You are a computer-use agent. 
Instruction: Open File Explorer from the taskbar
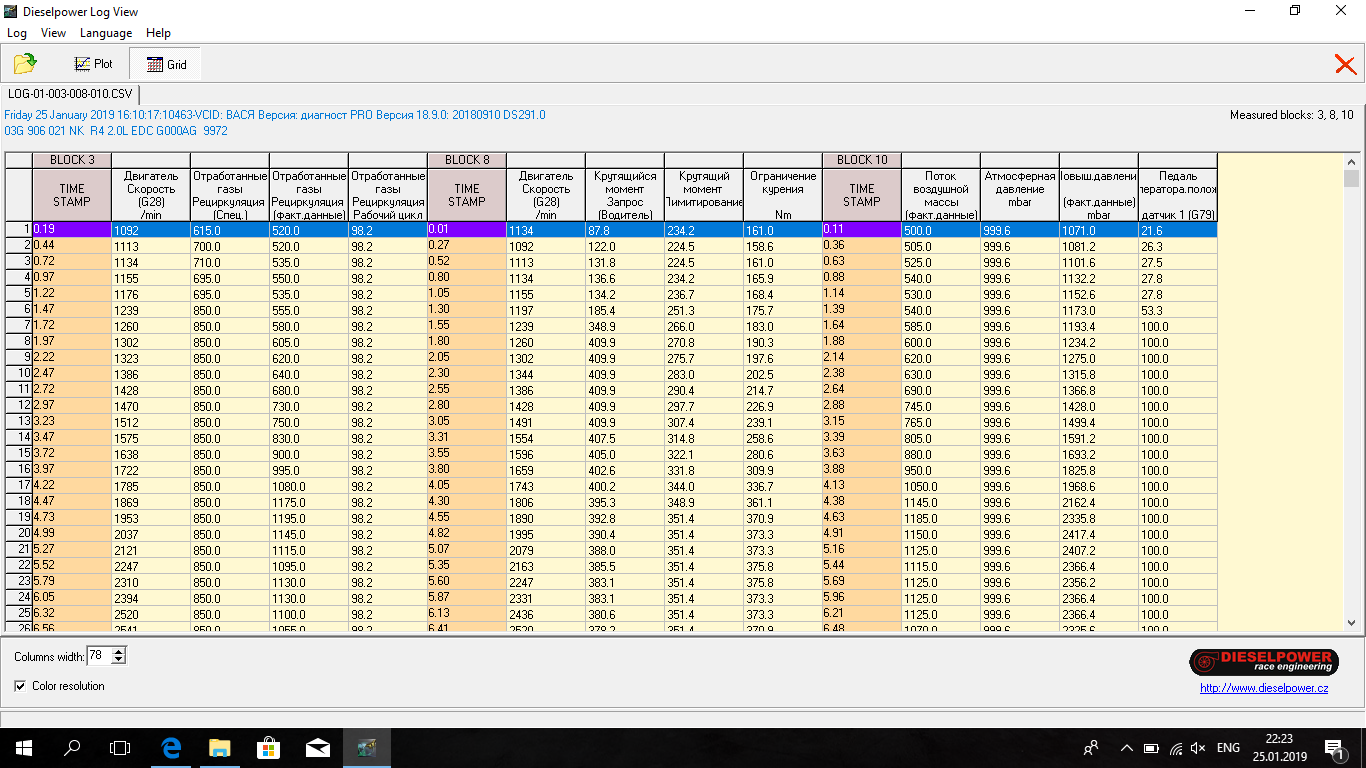(x=220, y=747)
